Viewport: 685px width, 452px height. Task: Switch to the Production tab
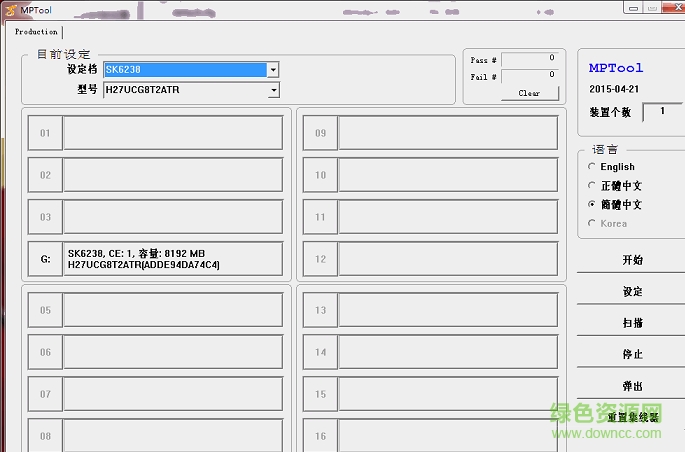[x=36, y=32]
